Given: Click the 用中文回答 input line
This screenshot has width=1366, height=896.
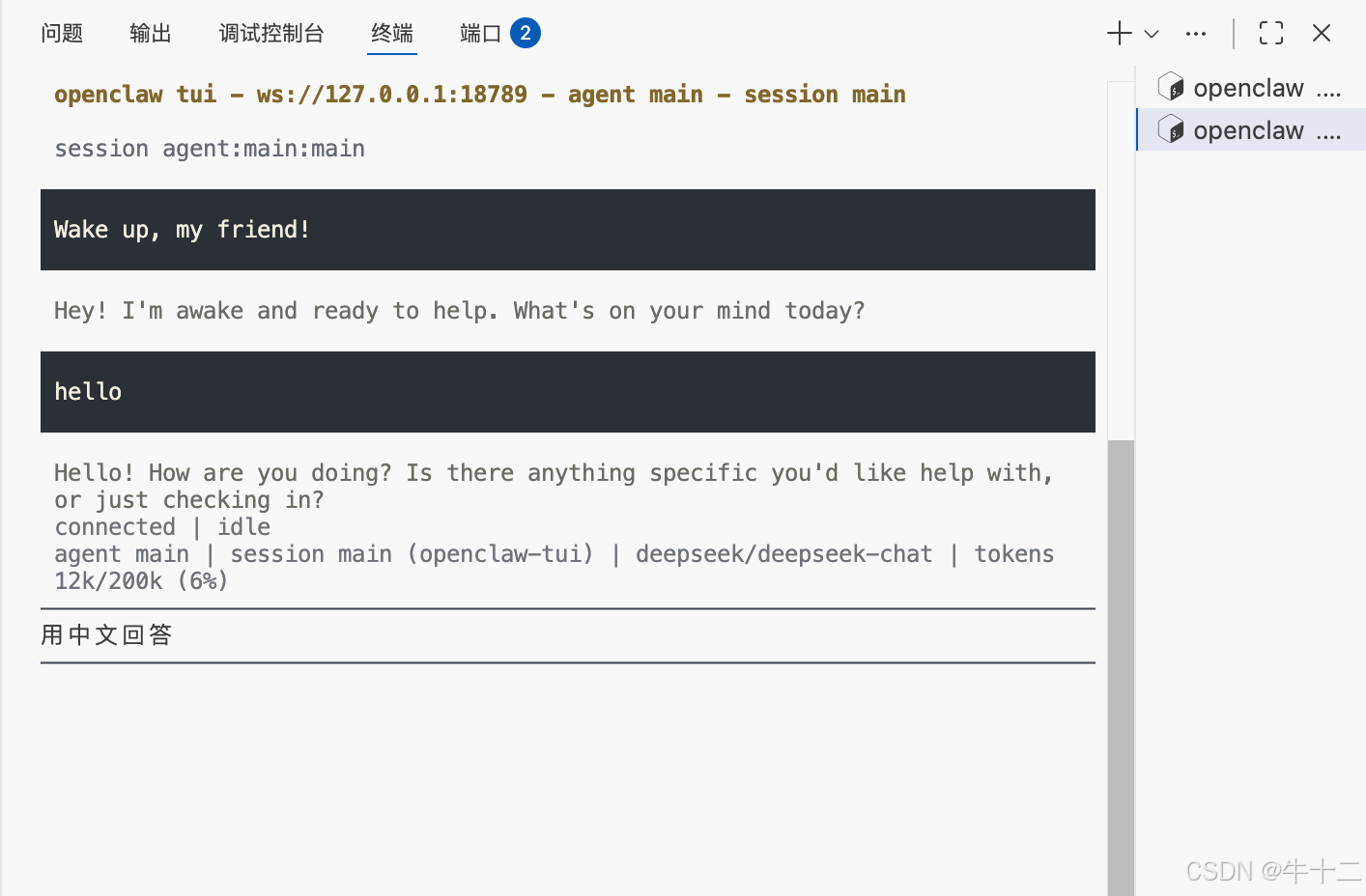Looking at the screenshot, I should pyautogui.click(x=568, y=635).
